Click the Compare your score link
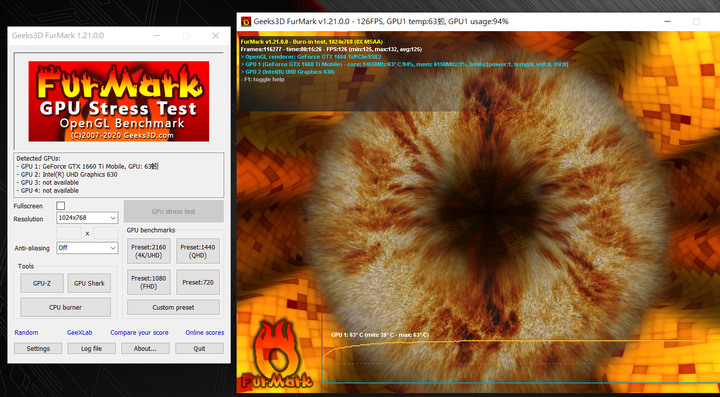Image resolution: width=720 pixels, height=397 pixels. tap(139, 332)
